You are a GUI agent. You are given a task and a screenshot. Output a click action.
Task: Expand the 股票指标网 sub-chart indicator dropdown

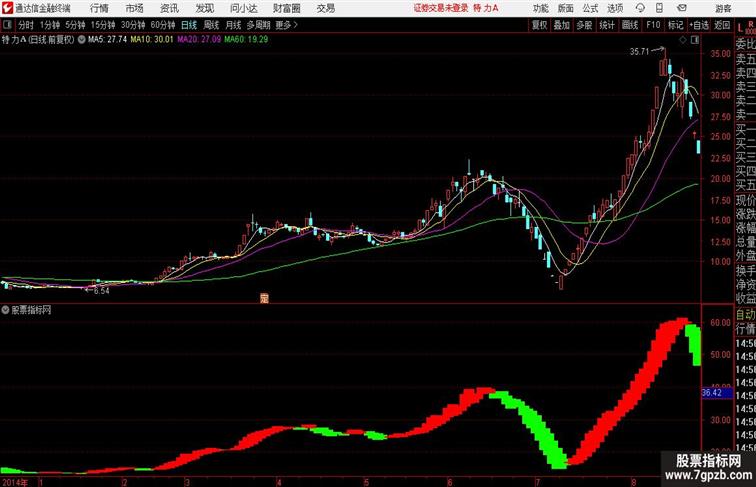click(x=5, y=310)
